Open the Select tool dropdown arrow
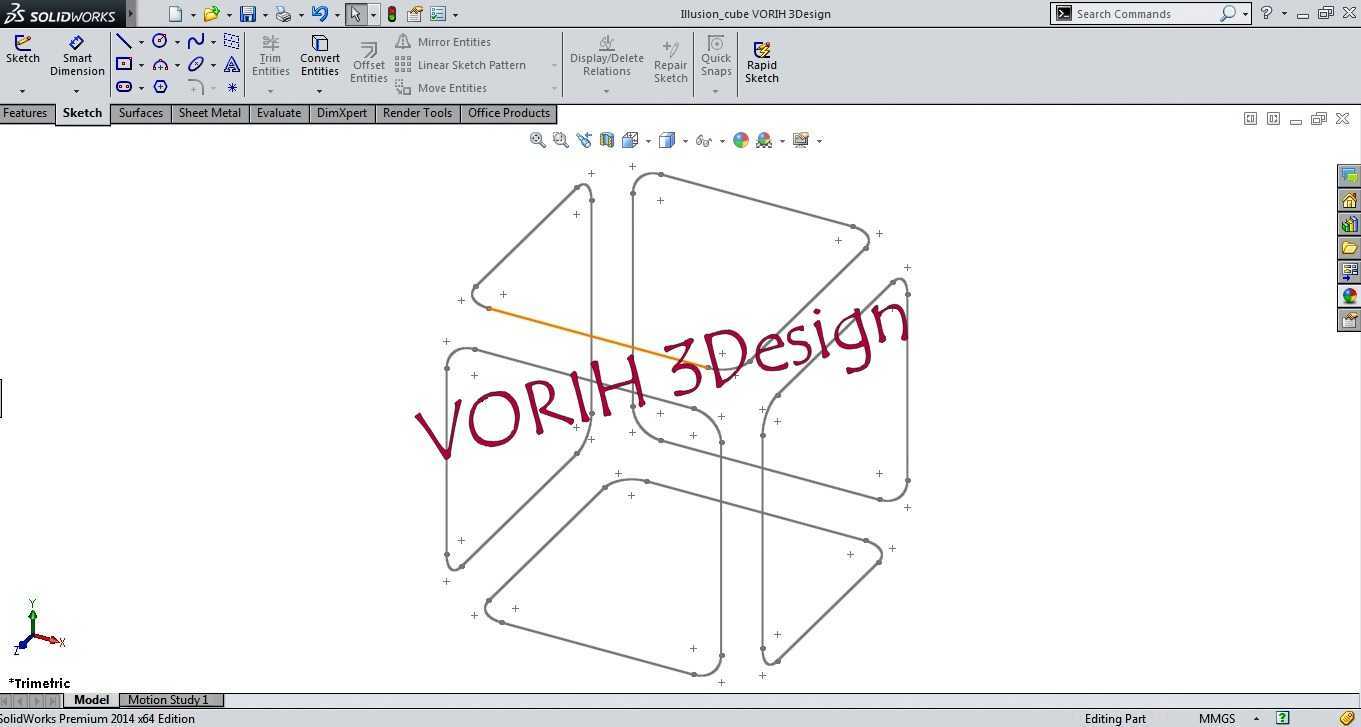1361x727 pixels. [373, 15]
